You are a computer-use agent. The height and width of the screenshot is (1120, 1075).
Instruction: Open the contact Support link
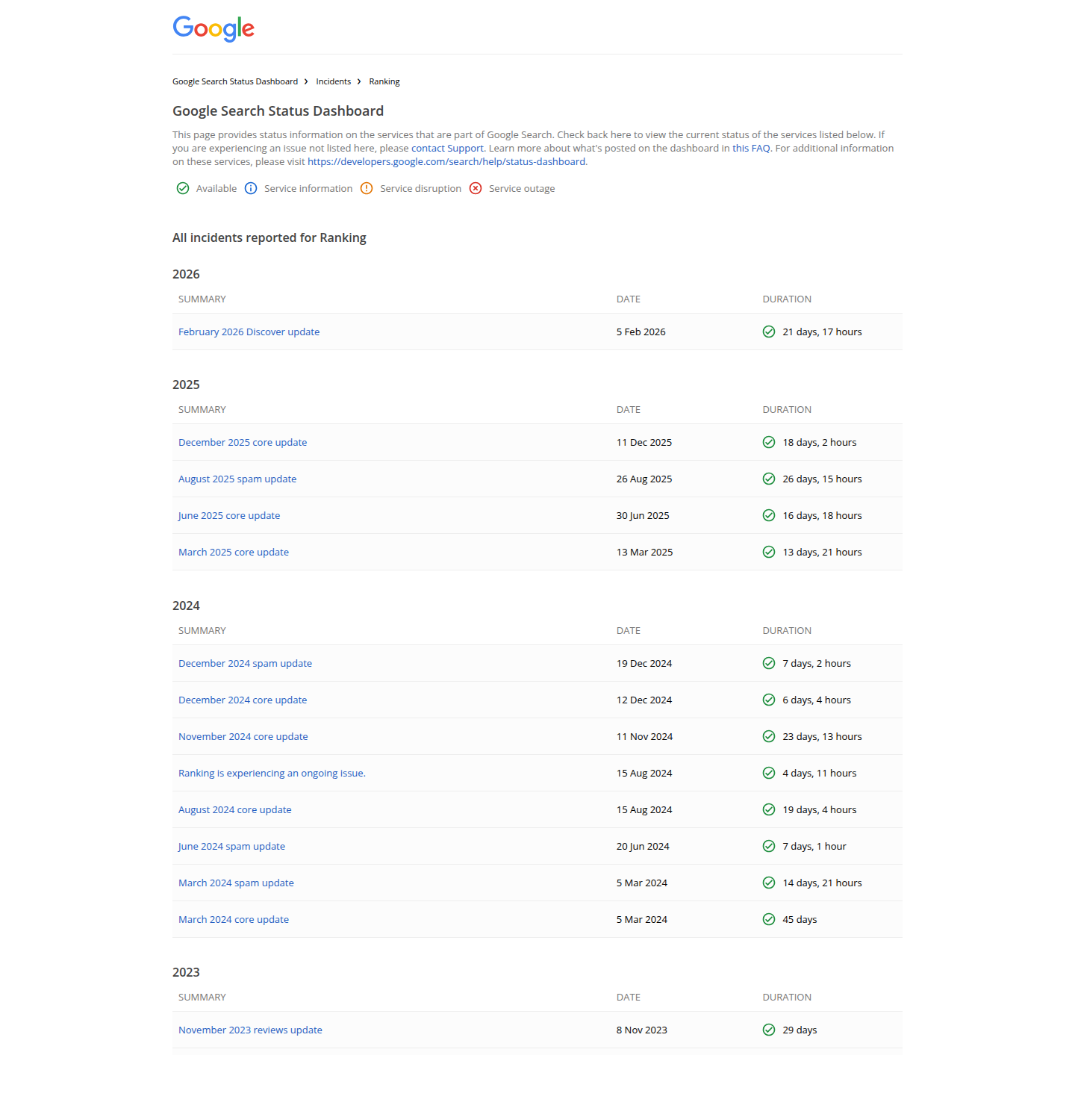coord(446,148)
